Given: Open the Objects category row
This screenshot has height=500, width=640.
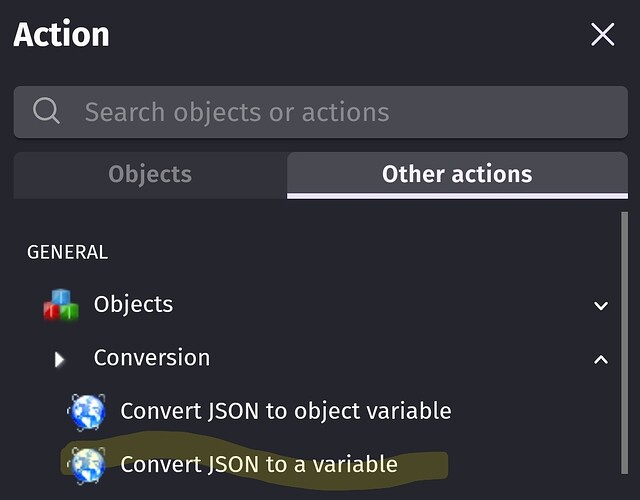Looking at the screenshot, I should (322, 305).
